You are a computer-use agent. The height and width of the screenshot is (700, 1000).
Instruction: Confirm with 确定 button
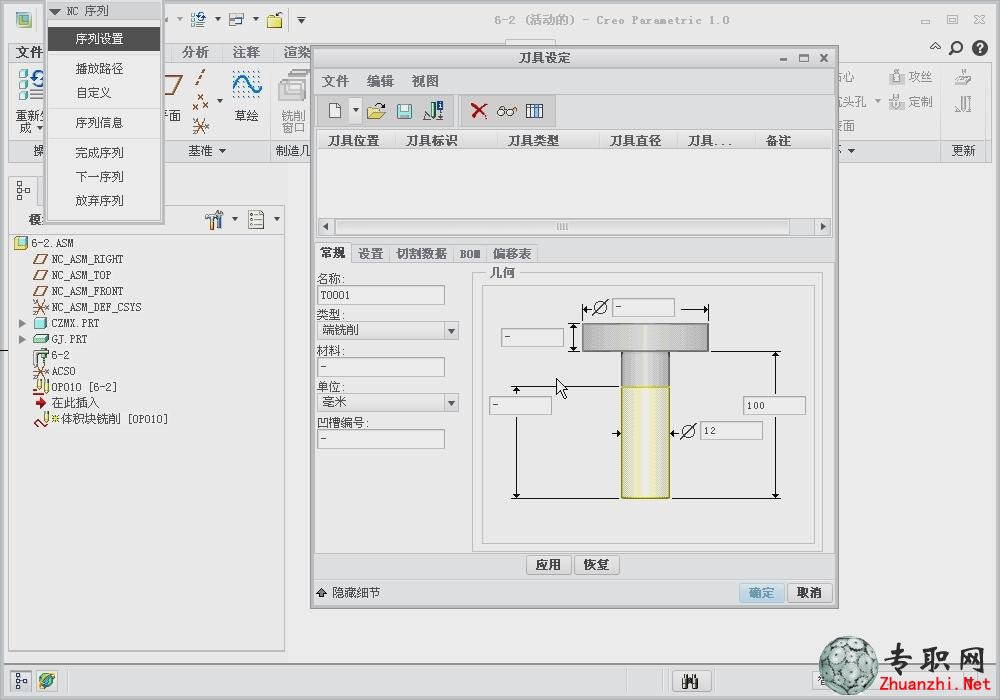pyautogui.click(x=761, y=593)
